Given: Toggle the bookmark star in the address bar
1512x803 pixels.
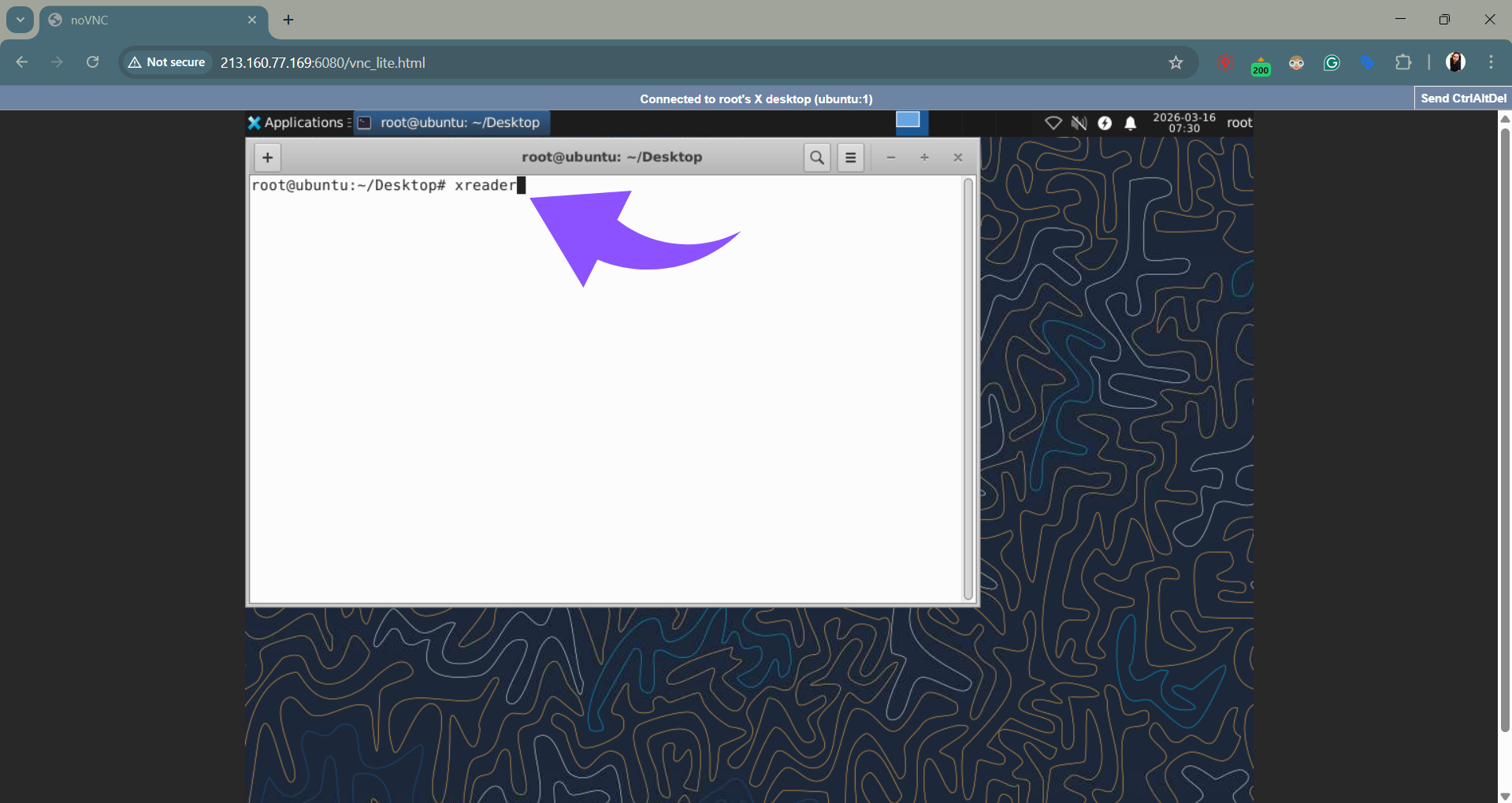Looking at the screenshot, I should pyautogui.click(x=1176, y=62).
